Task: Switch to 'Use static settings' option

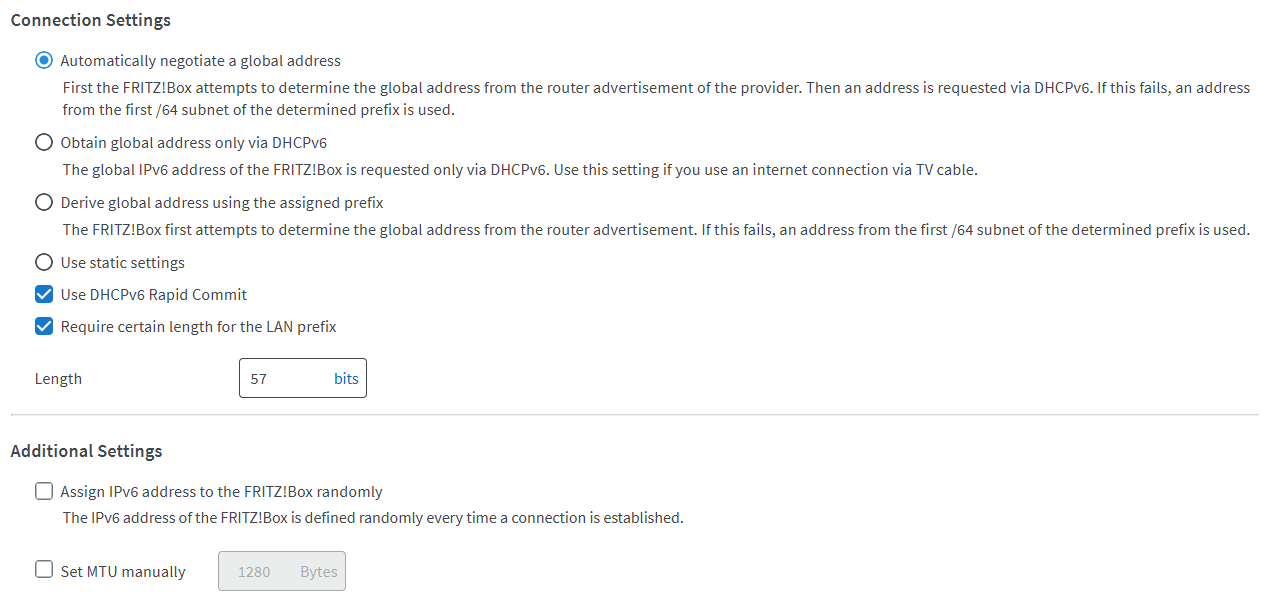Action: tap(44, 263)
